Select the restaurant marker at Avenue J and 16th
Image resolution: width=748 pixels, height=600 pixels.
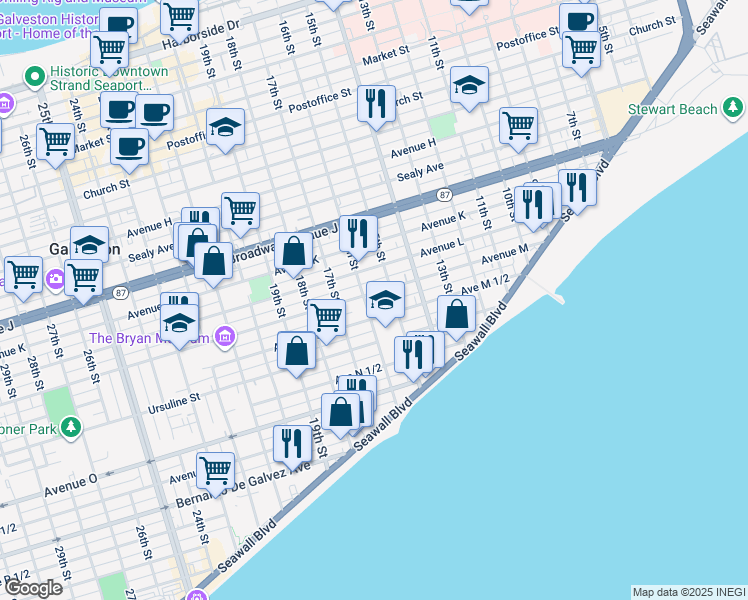358,234
